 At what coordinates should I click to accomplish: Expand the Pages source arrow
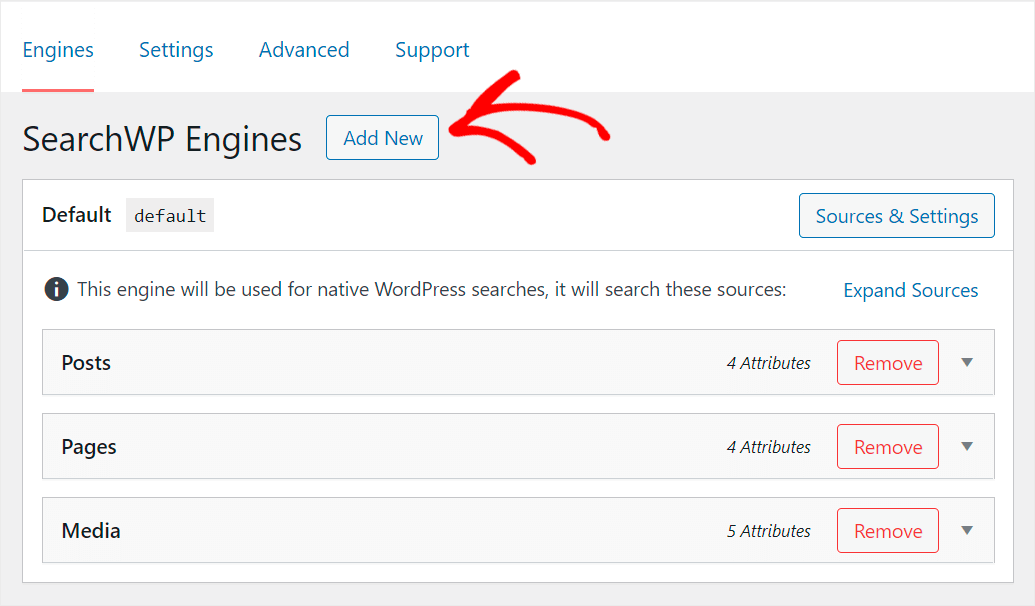pos(967,447)
